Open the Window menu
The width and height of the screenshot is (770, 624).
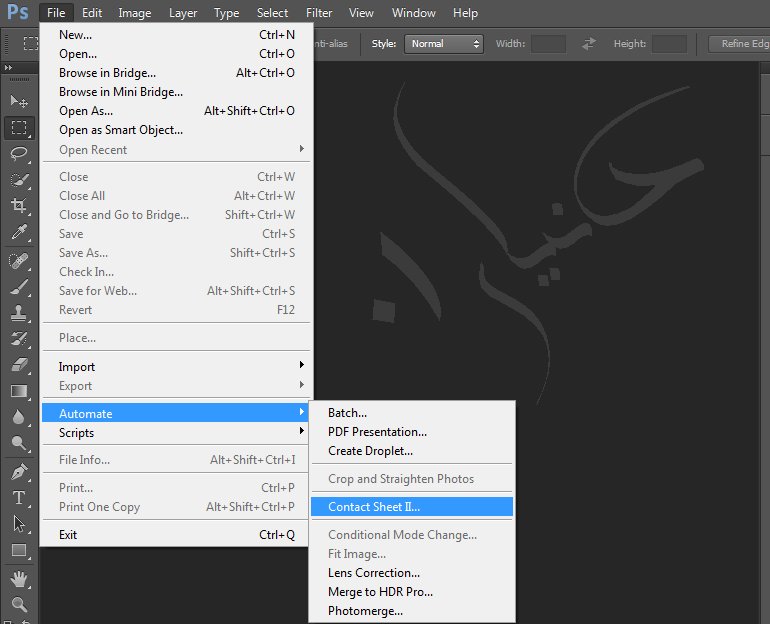pyautogui.click(x=413, y=13)
